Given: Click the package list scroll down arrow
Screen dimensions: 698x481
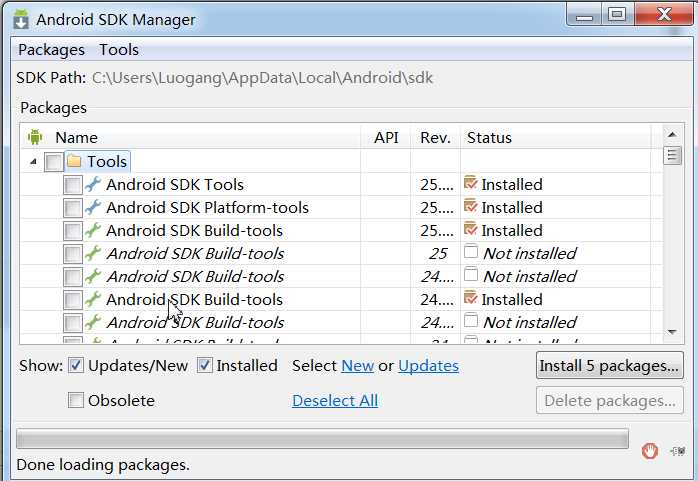Looking at the screenshot, I should point(672,332).
